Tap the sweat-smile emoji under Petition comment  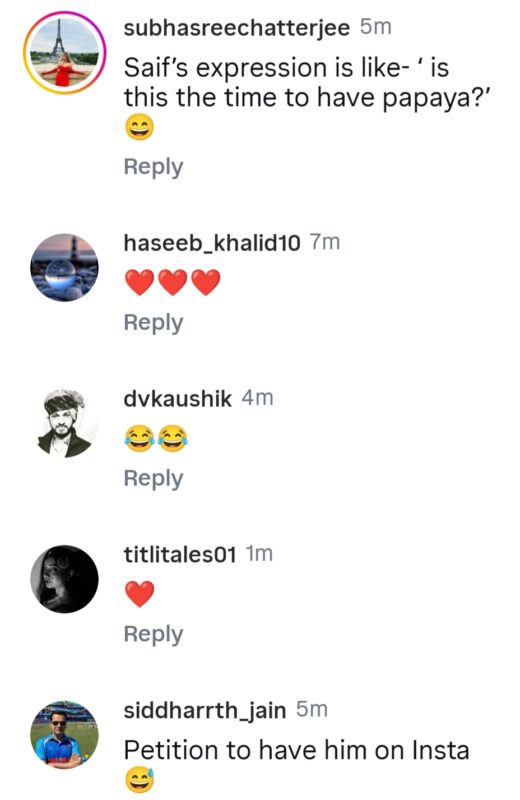(x=139, y=781)
